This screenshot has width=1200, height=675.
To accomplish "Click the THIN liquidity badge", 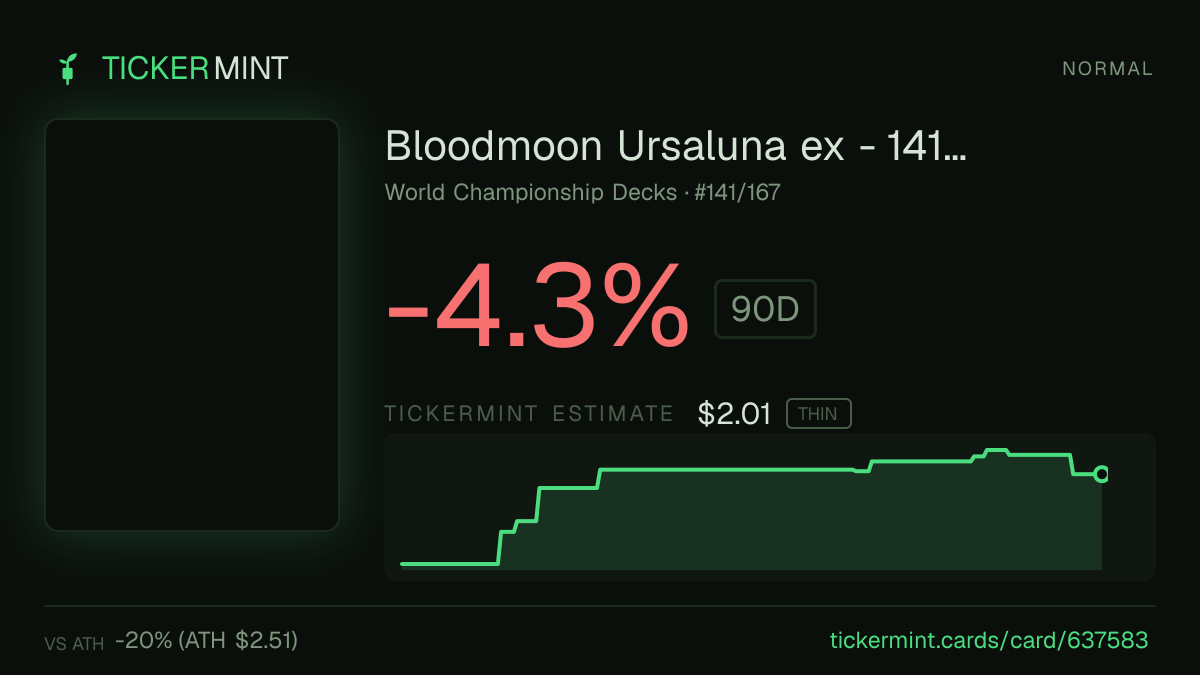I will point(818,414).
